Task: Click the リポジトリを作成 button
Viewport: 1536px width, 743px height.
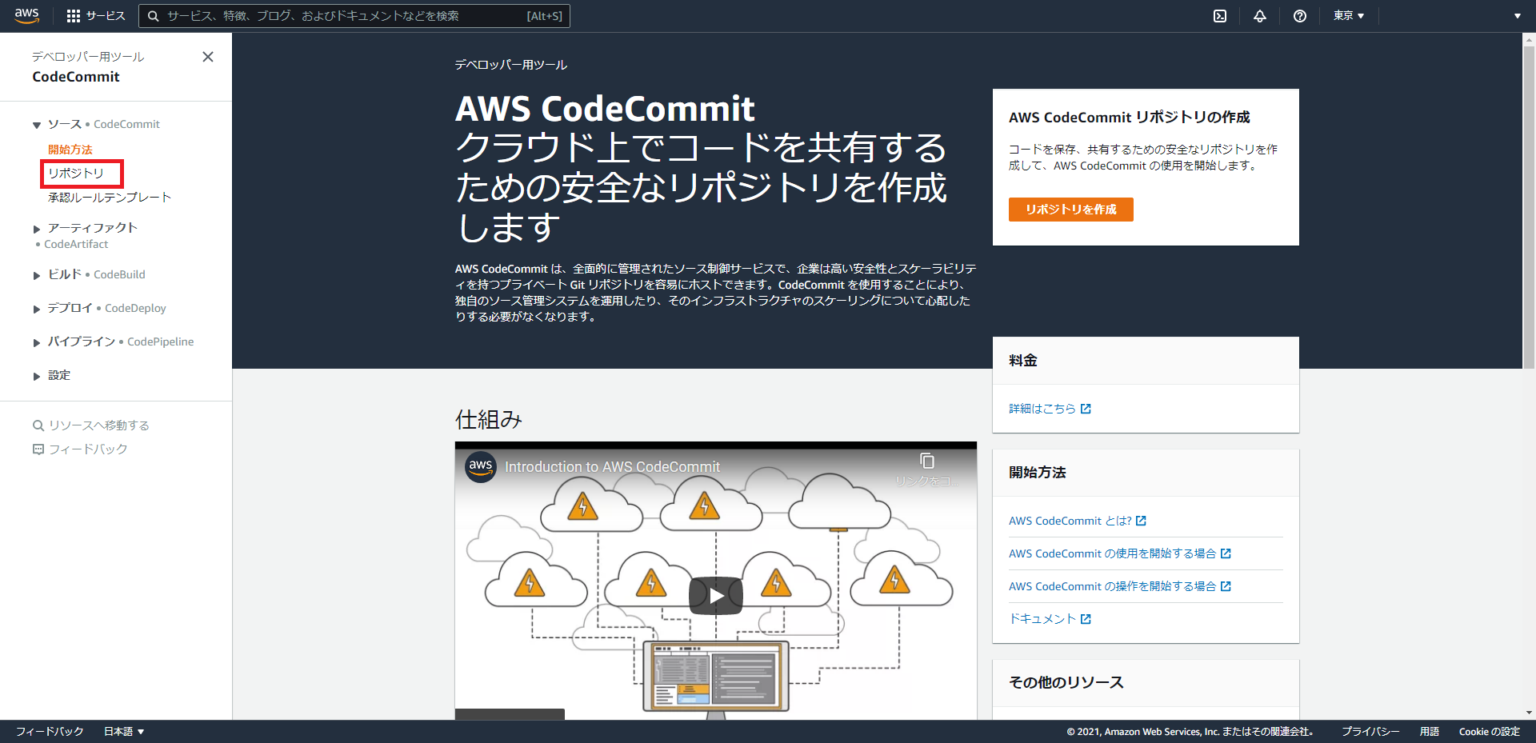Action: point(1070,209)
